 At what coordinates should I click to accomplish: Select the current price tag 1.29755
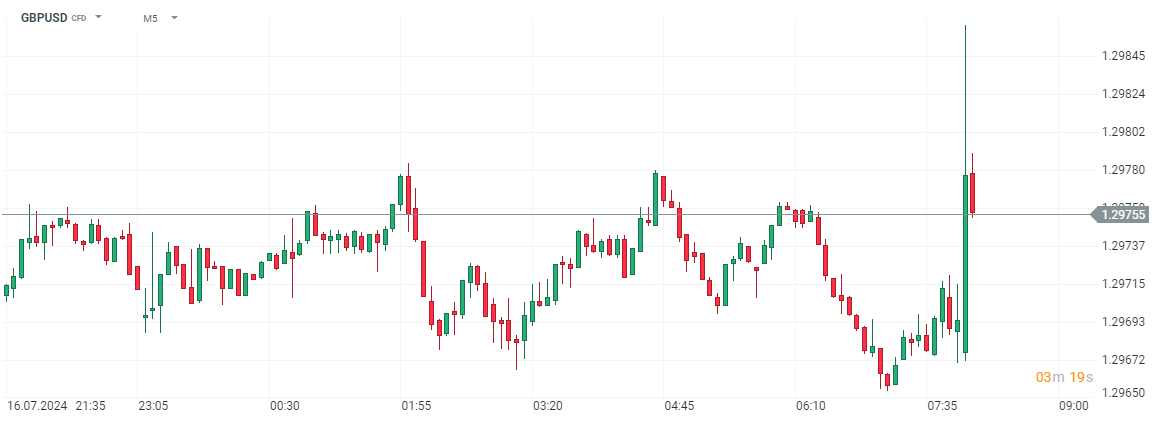click(1124, 214)
